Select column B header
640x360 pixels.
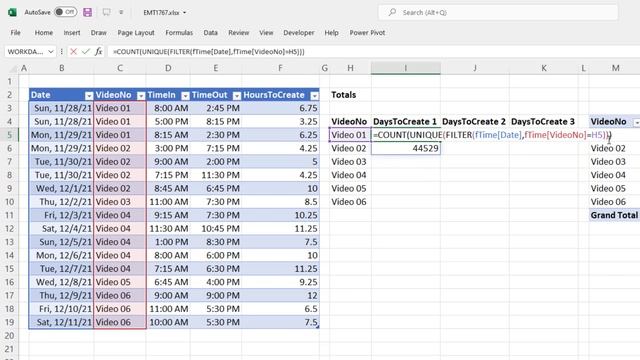click(62, 68)
